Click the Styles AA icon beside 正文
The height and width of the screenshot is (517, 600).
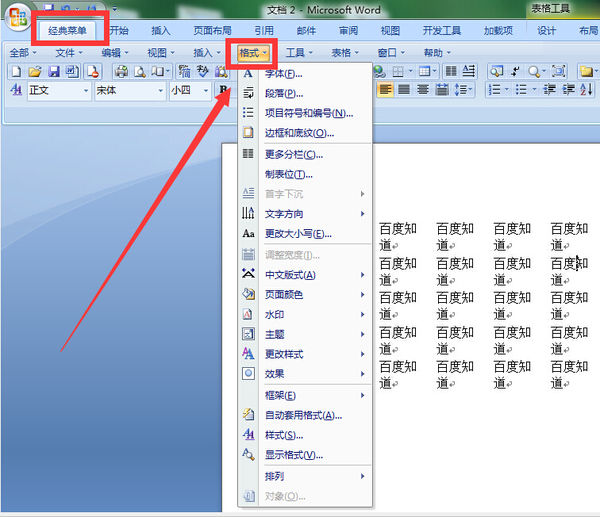coord(16,90)
